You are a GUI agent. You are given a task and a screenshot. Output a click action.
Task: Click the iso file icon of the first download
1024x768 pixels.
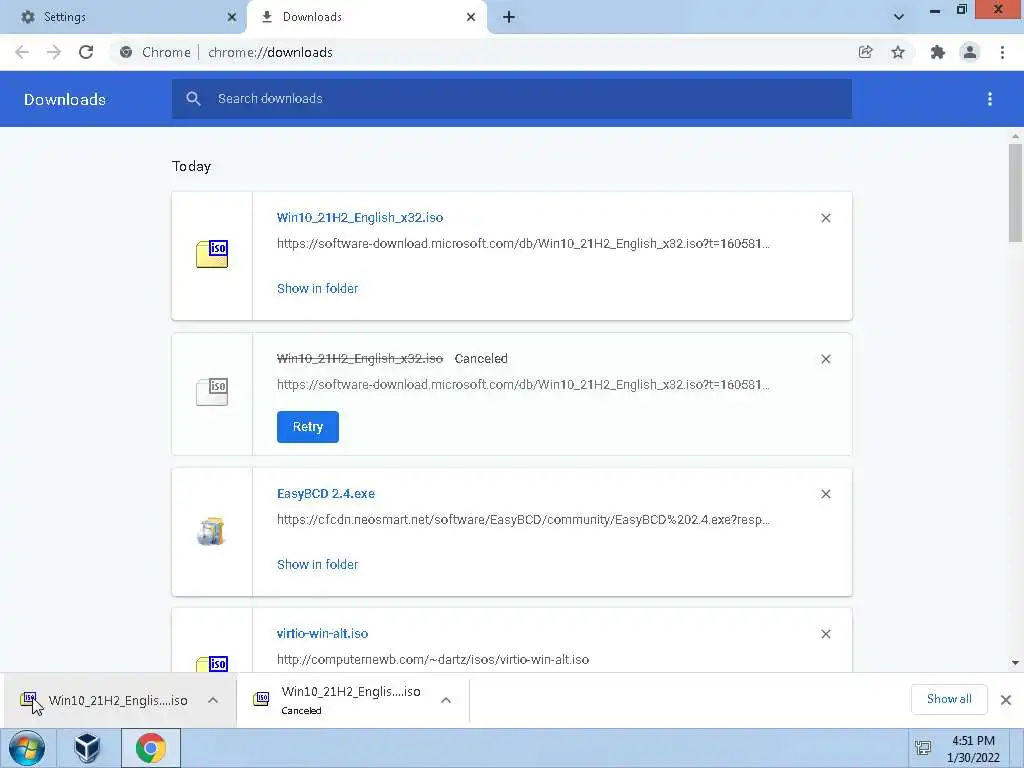[212, 255]
